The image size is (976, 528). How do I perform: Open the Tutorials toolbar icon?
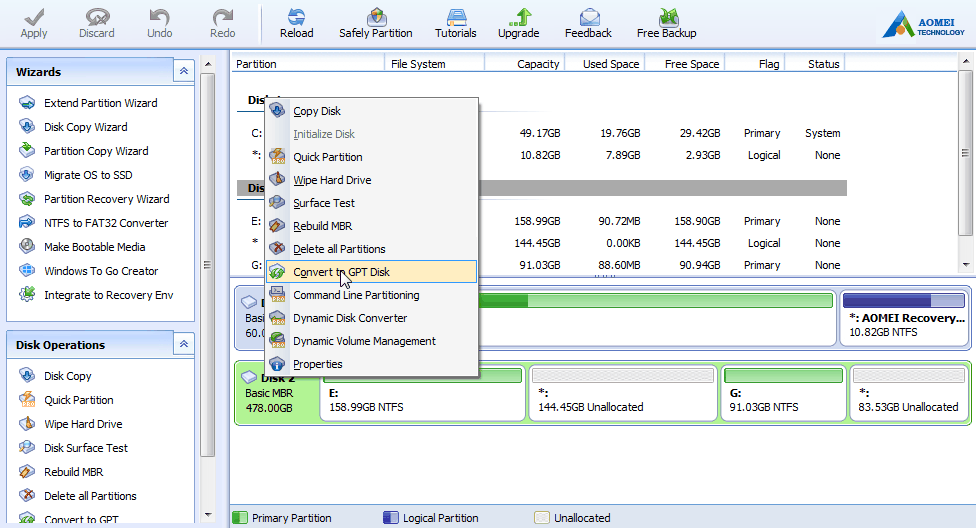coord(456,17)
